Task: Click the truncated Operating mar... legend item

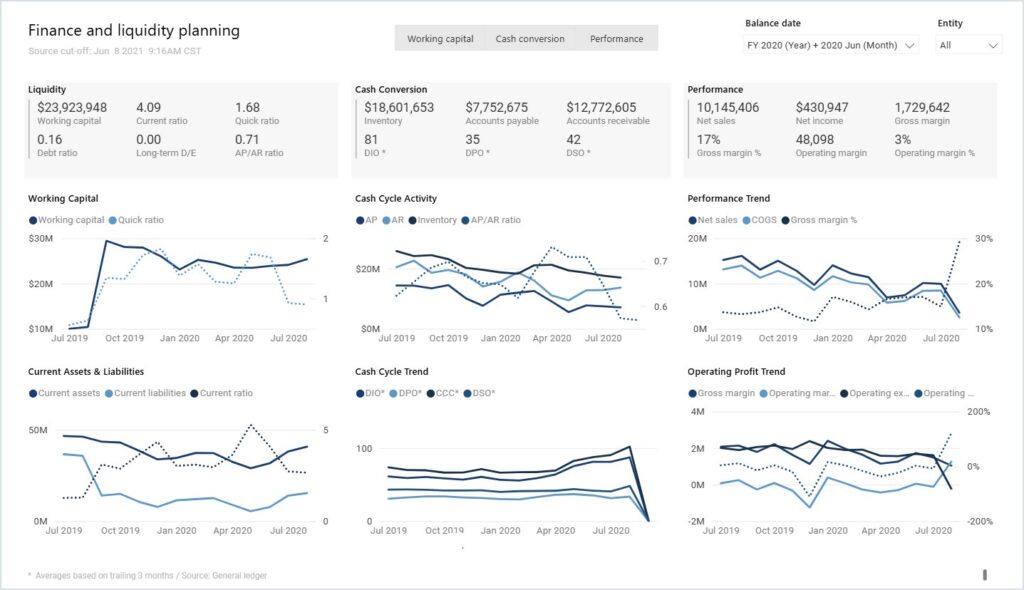Action: (797, 393)
